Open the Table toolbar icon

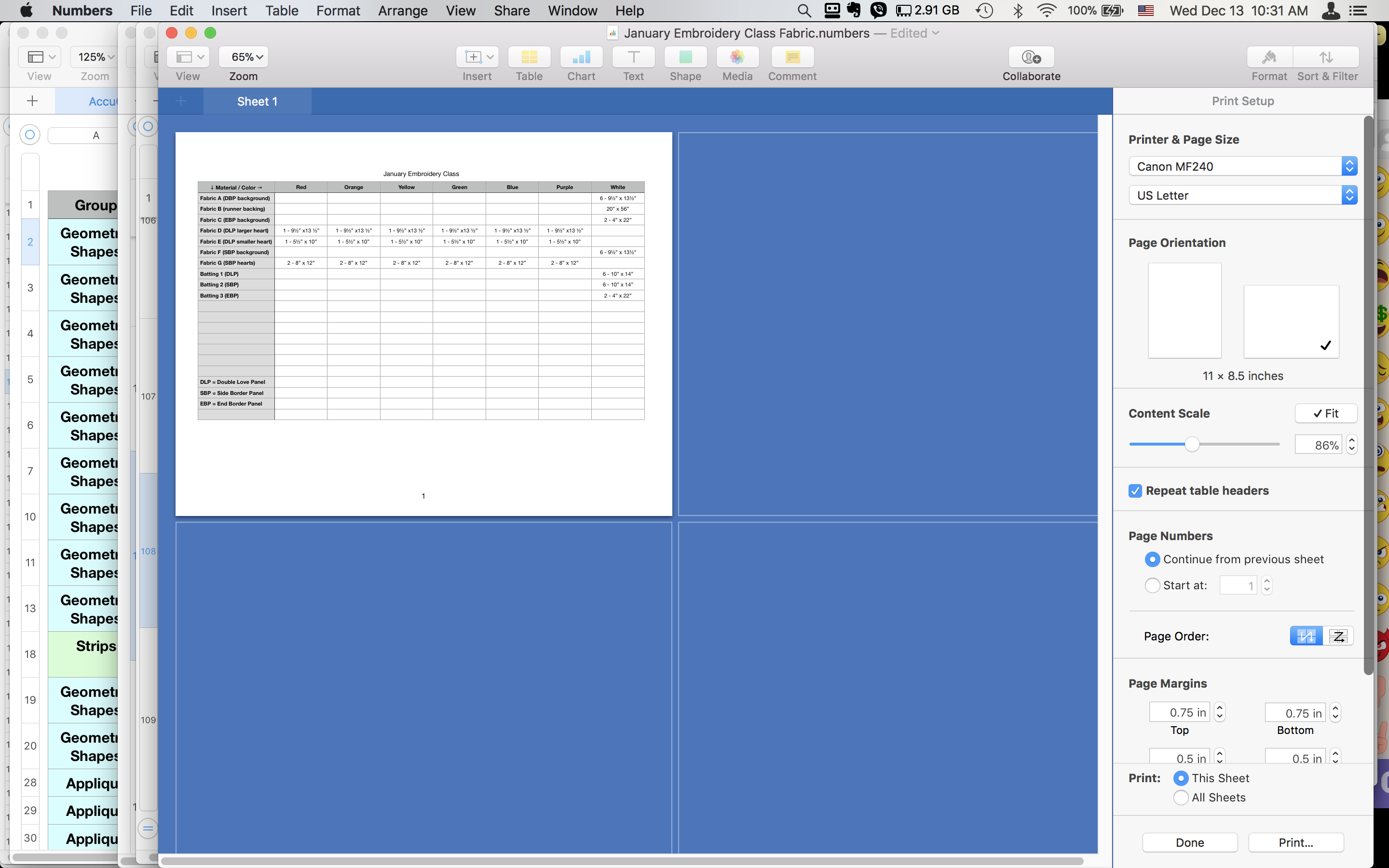point(529,57)
